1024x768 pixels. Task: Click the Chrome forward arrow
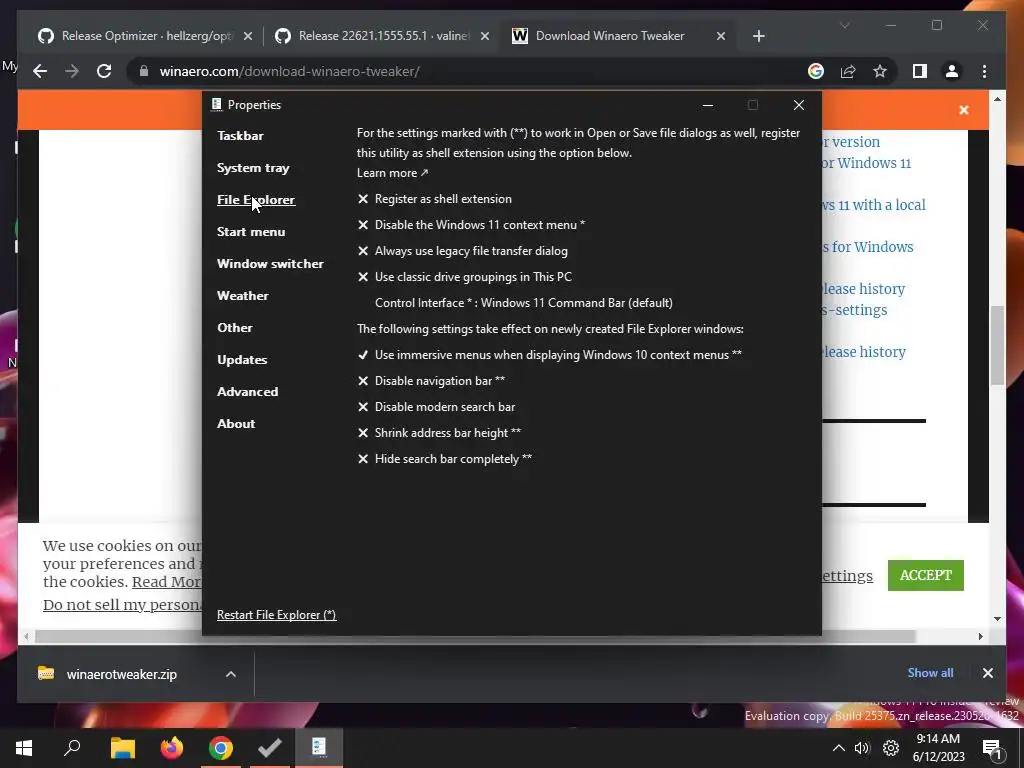click(x=72, y=71)
